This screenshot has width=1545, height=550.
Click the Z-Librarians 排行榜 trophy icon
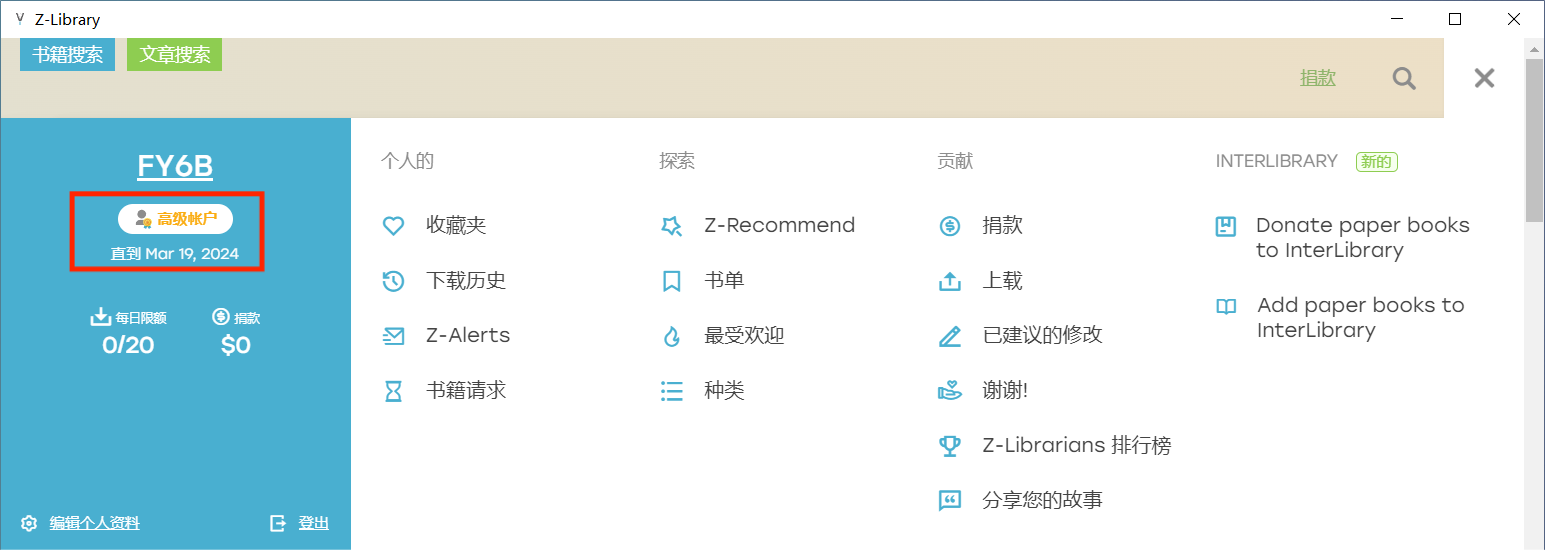950,446
